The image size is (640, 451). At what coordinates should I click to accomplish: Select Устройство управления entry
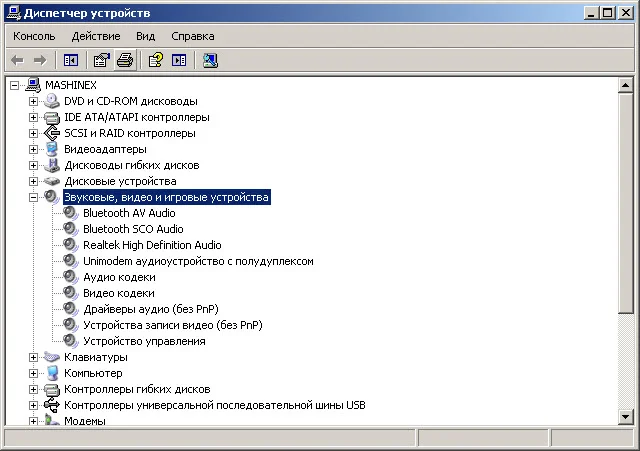pyautogui.click(x=144, y=341)
